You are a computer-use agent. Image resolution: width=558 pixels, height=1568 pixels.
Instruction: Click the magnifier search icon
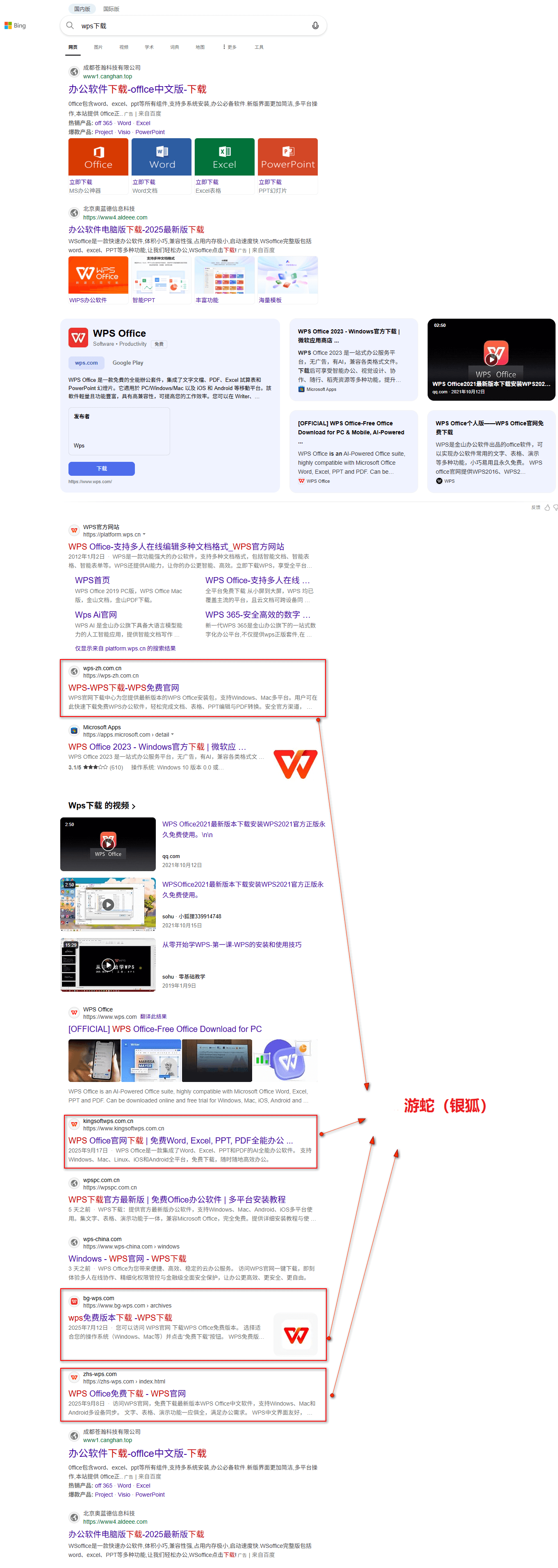click(x=70, y=25)
